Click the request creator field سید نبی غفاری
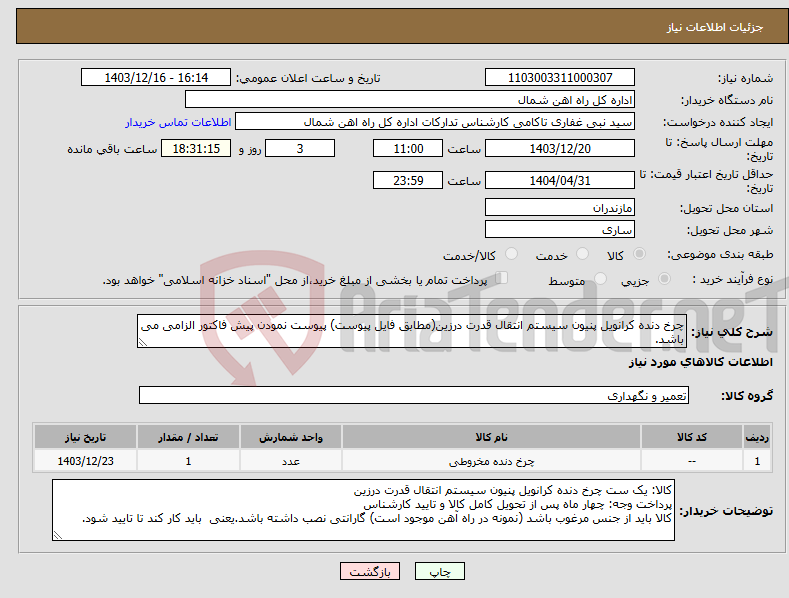Viewport: 789px width, 598px height. tap(435, 122)
